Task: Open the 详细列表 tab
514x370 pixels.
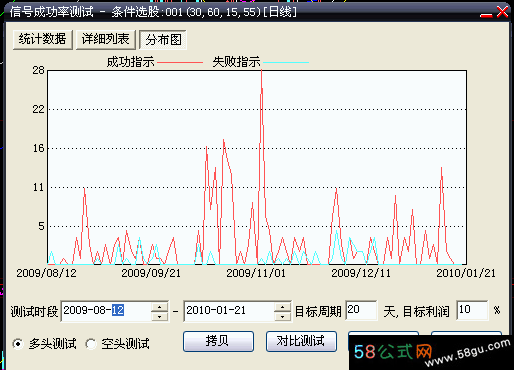Action: (106, 40)
